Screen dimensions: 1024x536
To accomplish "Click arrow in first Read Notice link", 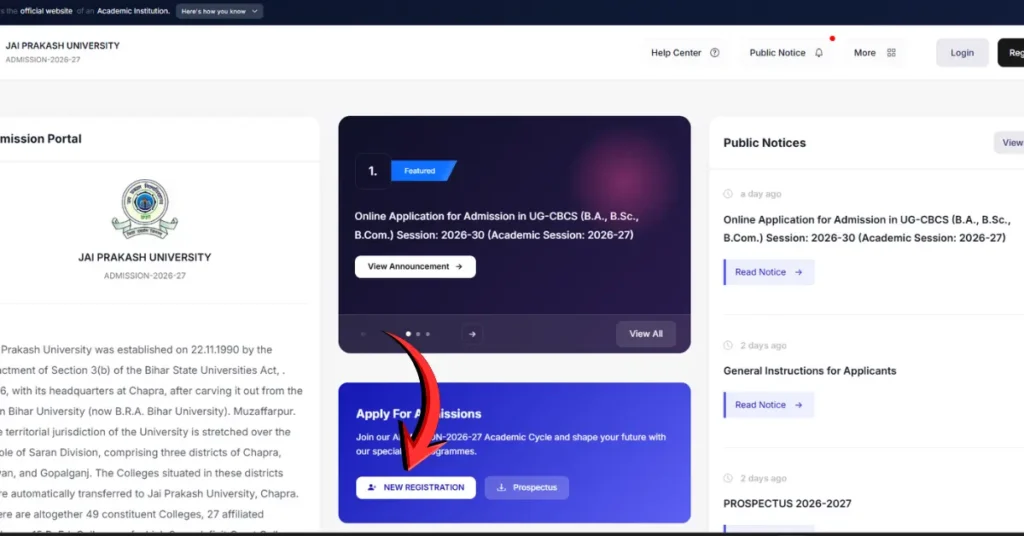I will [798, 272].
